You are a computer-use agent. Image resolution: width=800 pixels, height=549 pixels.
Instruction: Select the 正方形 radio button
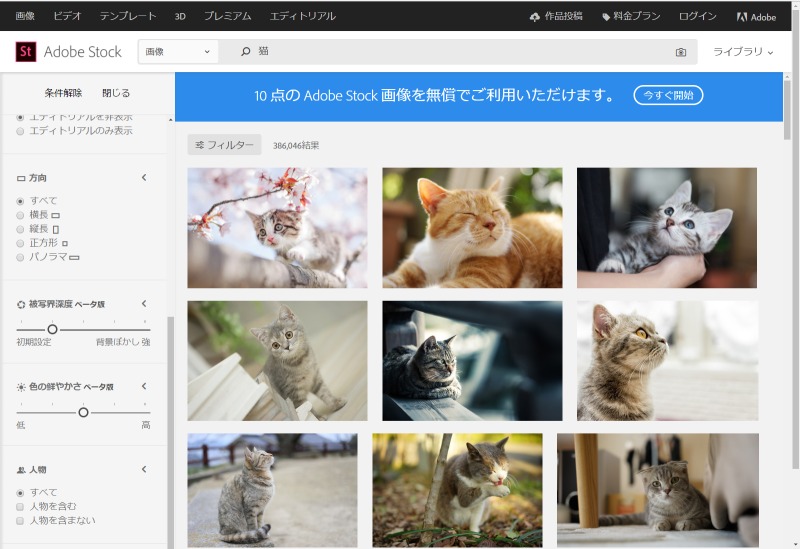(x=20, y=243)
